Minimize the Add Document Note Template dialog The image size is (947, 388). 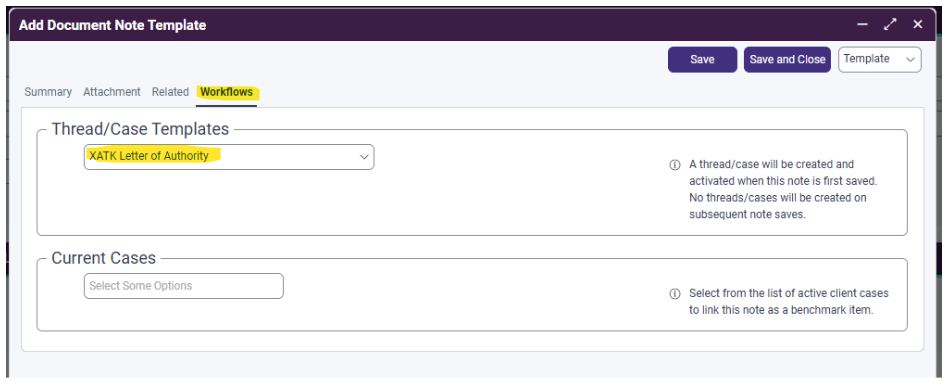(x=862, y=25)
